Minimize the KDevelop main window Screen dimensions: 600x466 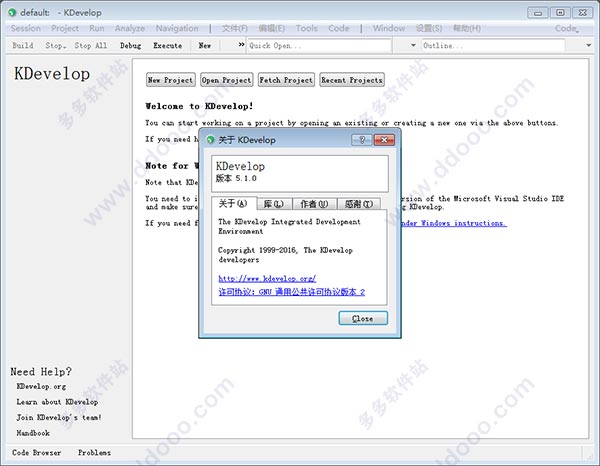538,13
